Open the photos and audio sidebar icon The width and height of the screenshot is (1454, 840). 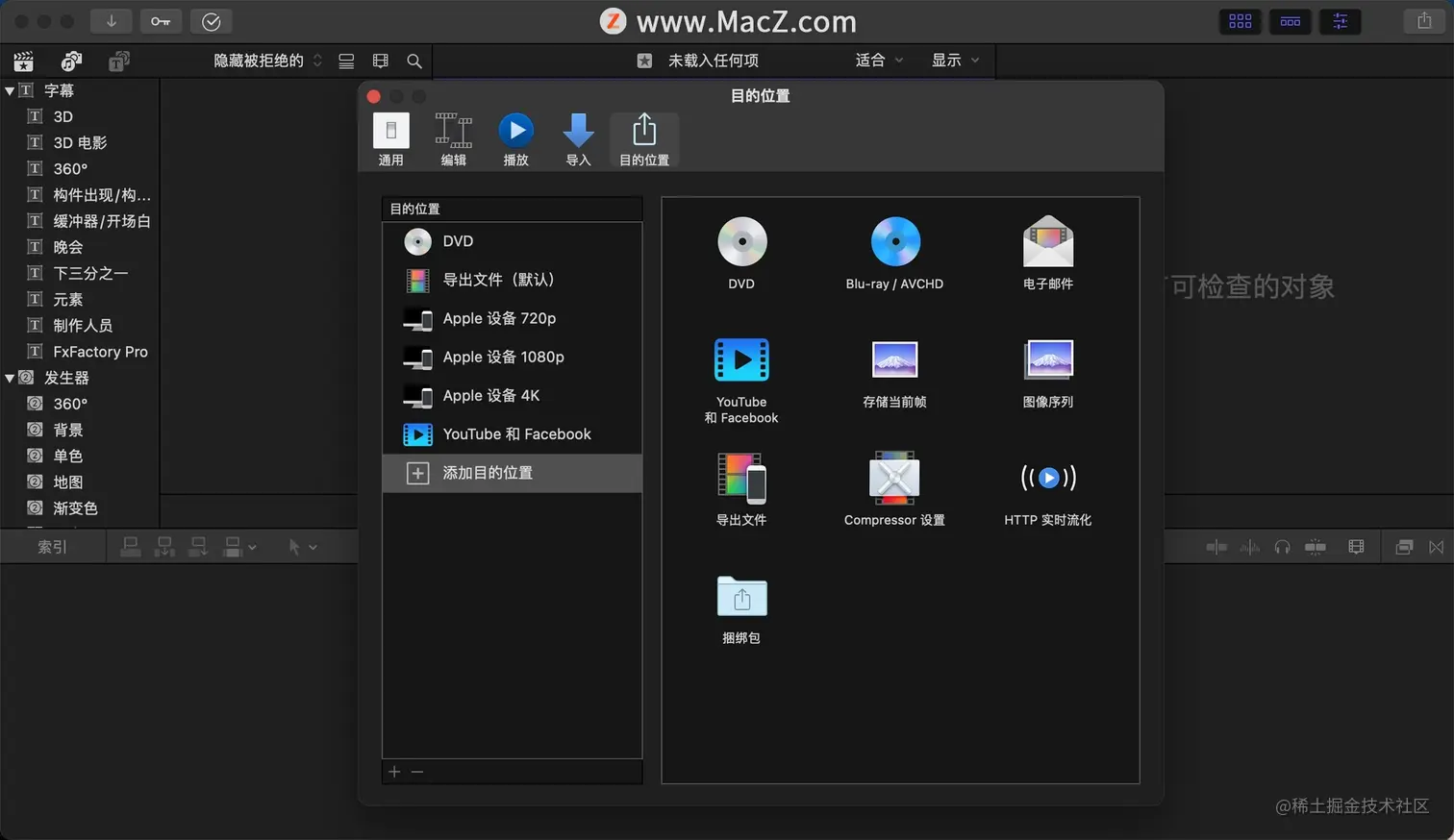[71, 62]
